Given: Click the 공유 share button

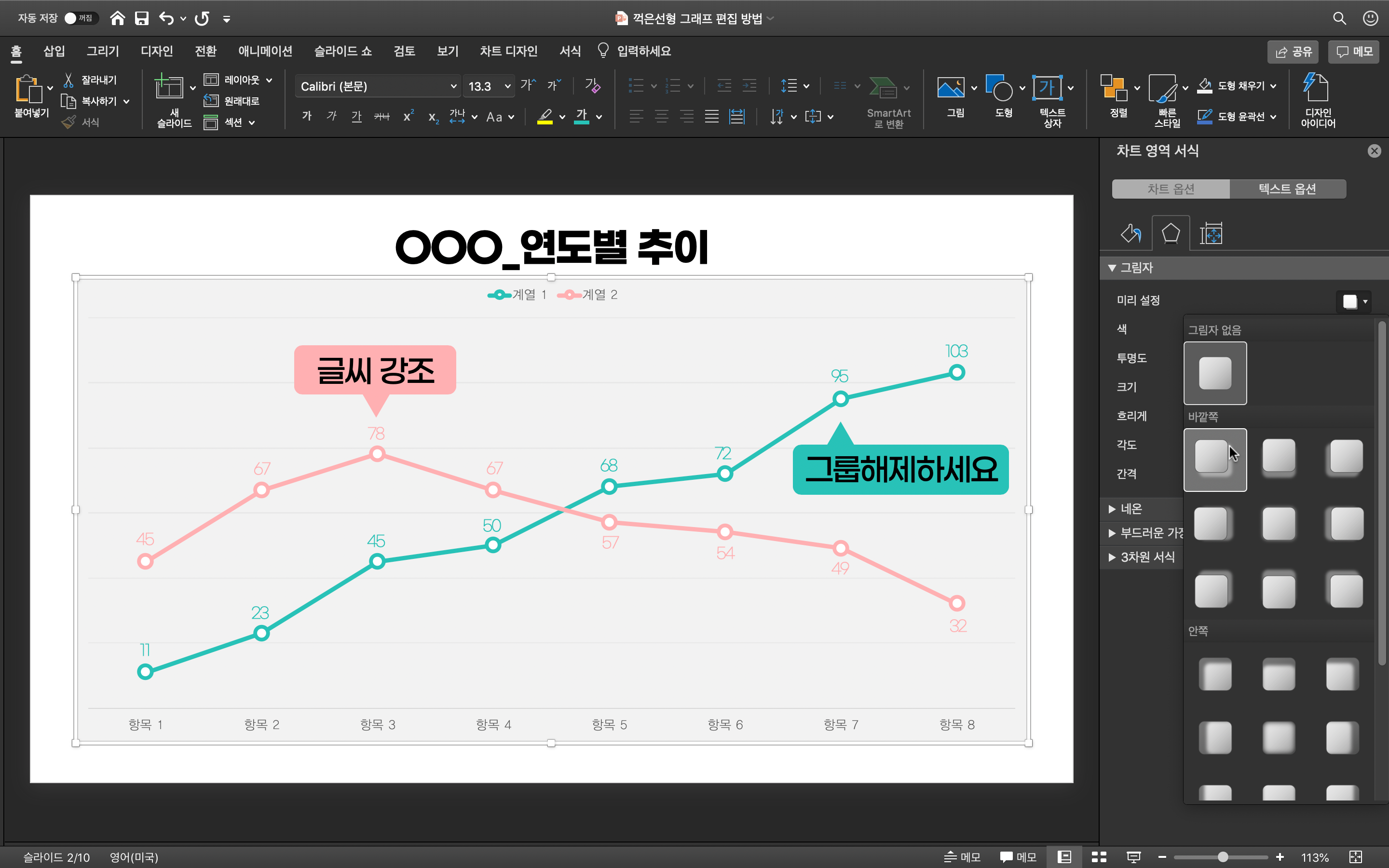Looking at the screenshot, I should 1293,52.
